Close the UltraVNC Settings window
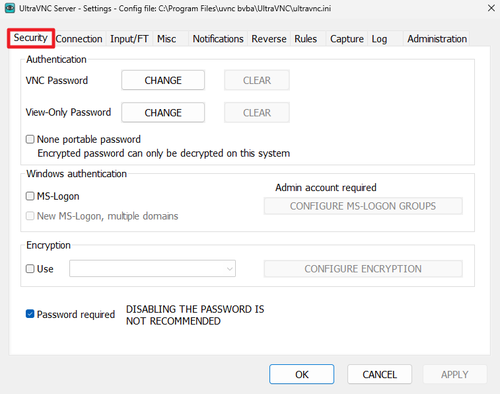500x394 pixels. (x=491, y=8)
